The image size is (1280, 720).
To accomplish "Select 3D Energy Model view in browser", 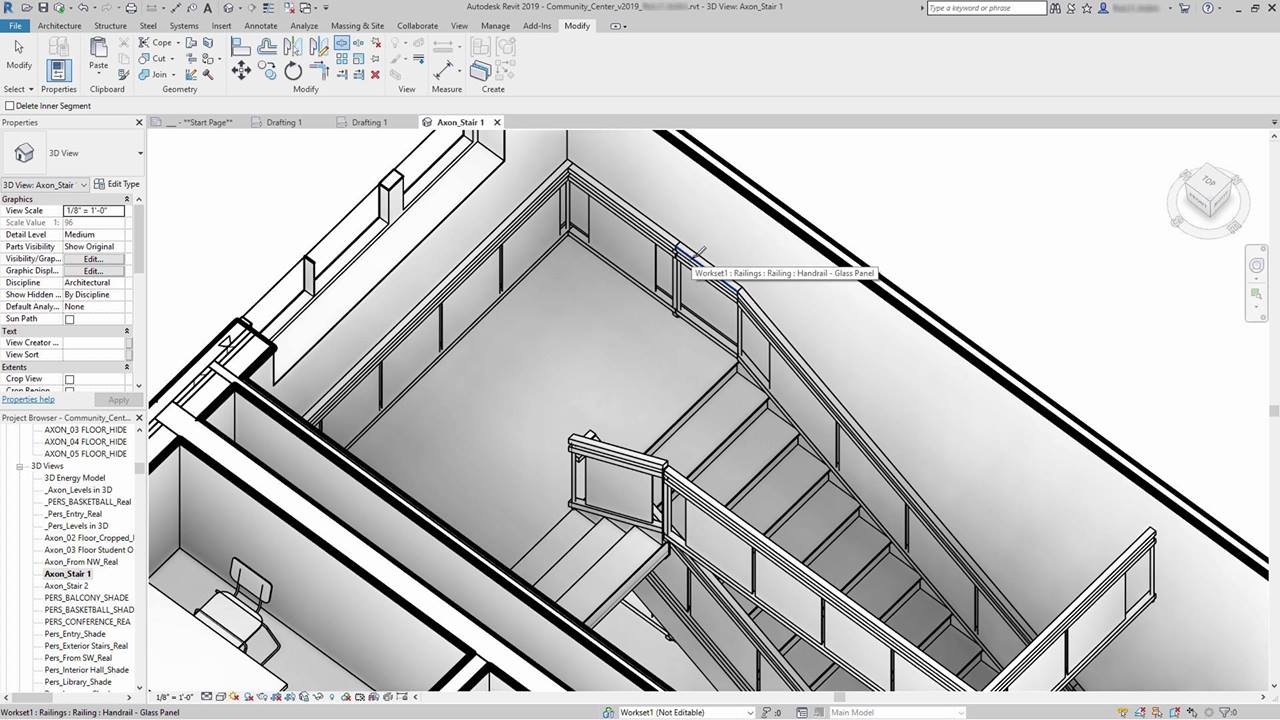I will (75, 478).
